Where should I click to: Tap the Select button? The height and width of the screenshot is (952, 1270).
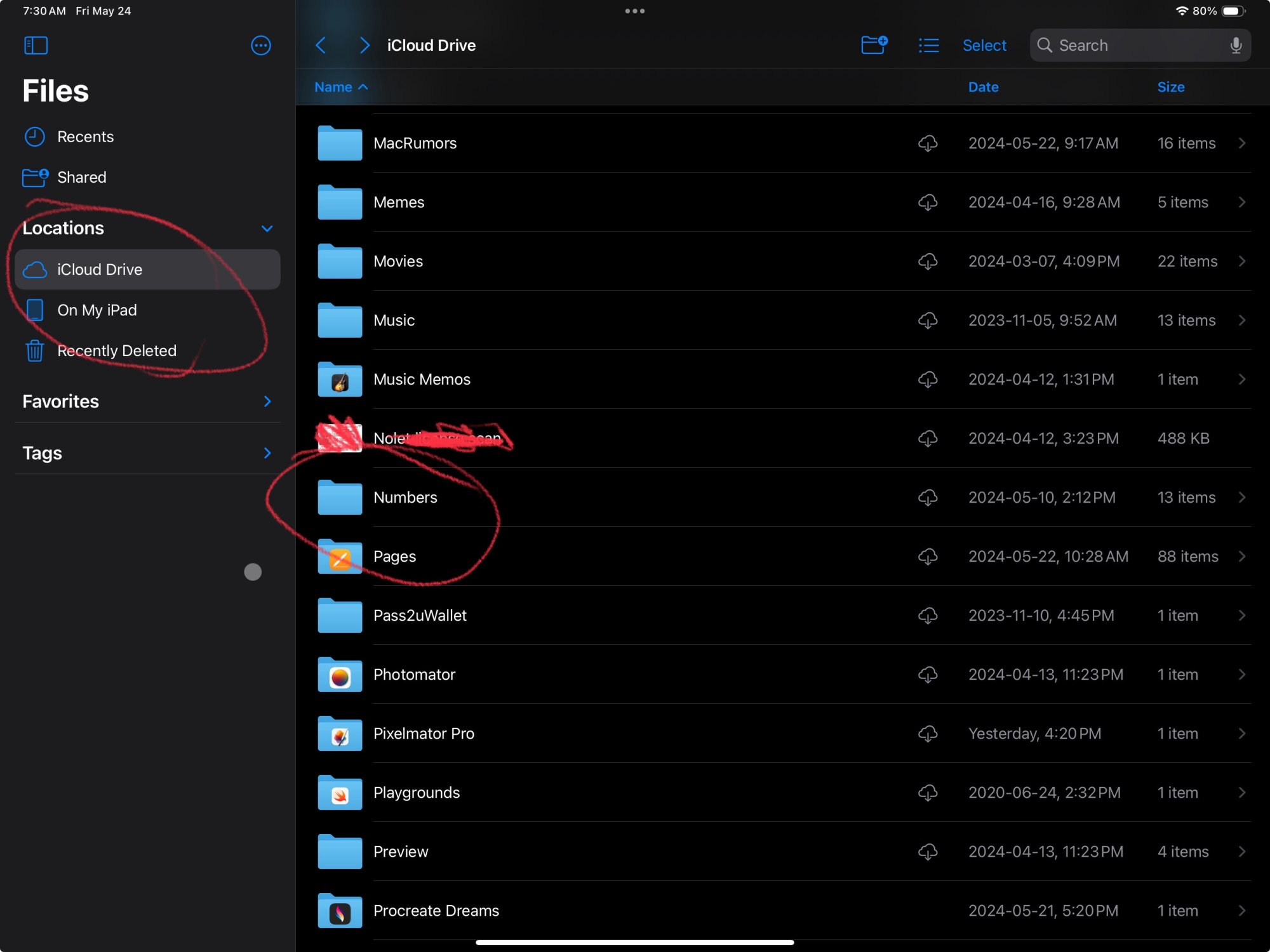[984, 45]
